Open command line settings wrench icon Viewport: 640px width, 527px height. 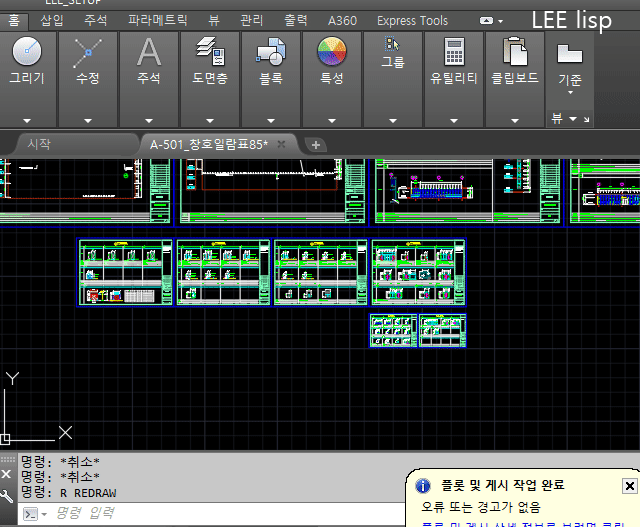point(7,496)
